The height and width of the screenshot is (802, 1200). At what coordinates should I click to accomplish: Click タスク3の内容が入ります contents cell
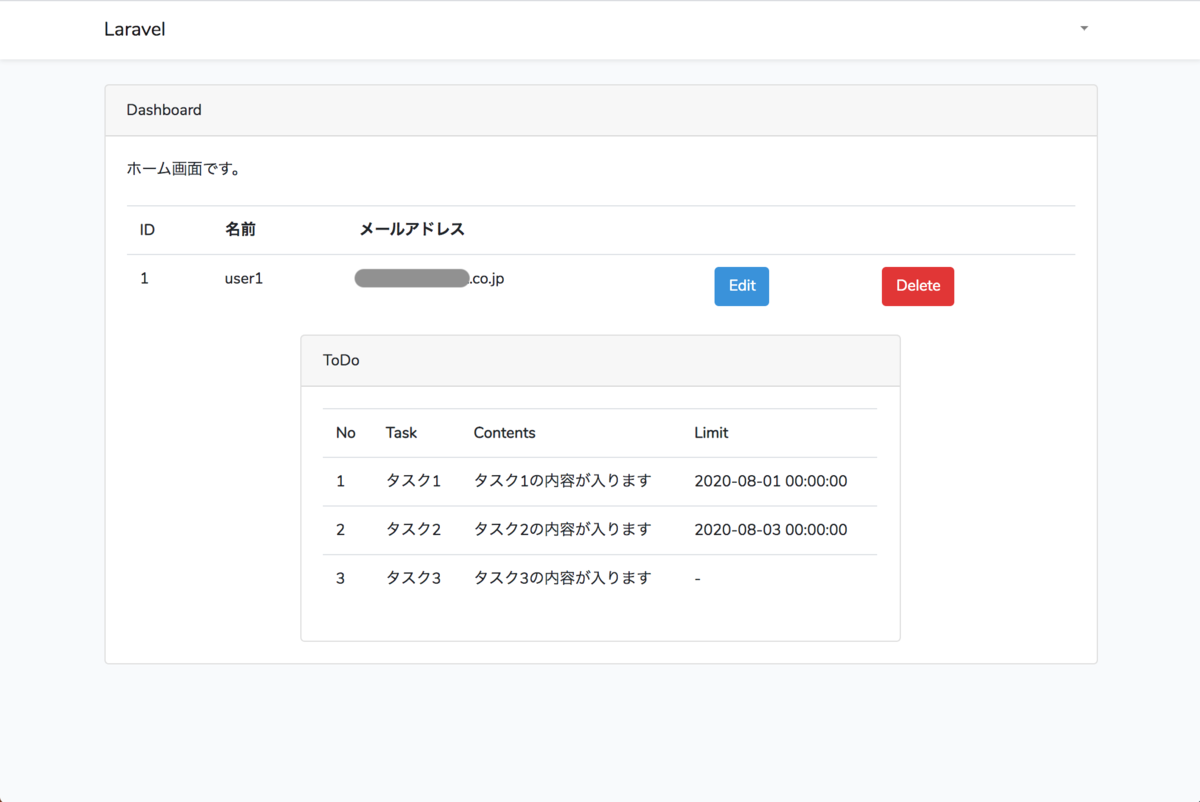click(x=563, y=578)
